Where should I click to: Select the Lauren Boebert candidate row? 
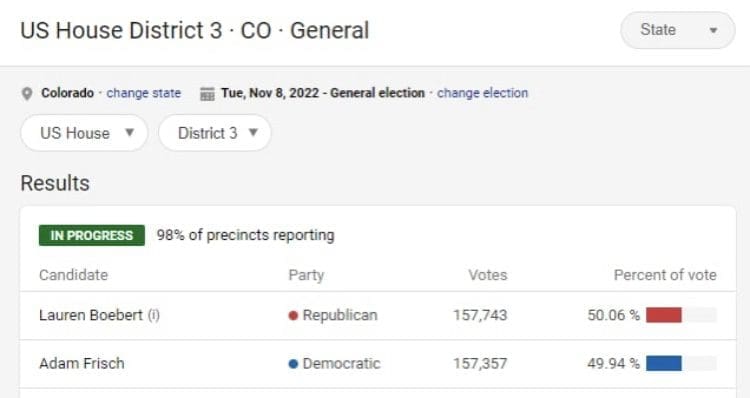pyautogui.click(x=378, y=315)
